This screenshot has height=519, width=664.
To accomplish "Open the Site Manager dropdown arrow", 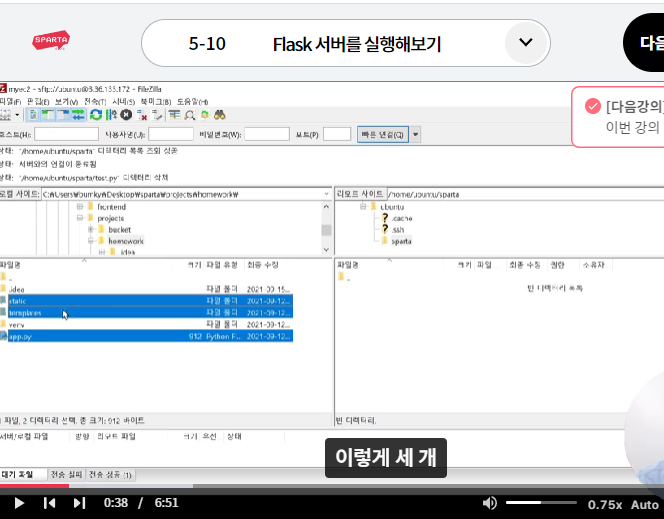I will pos(17,115).
